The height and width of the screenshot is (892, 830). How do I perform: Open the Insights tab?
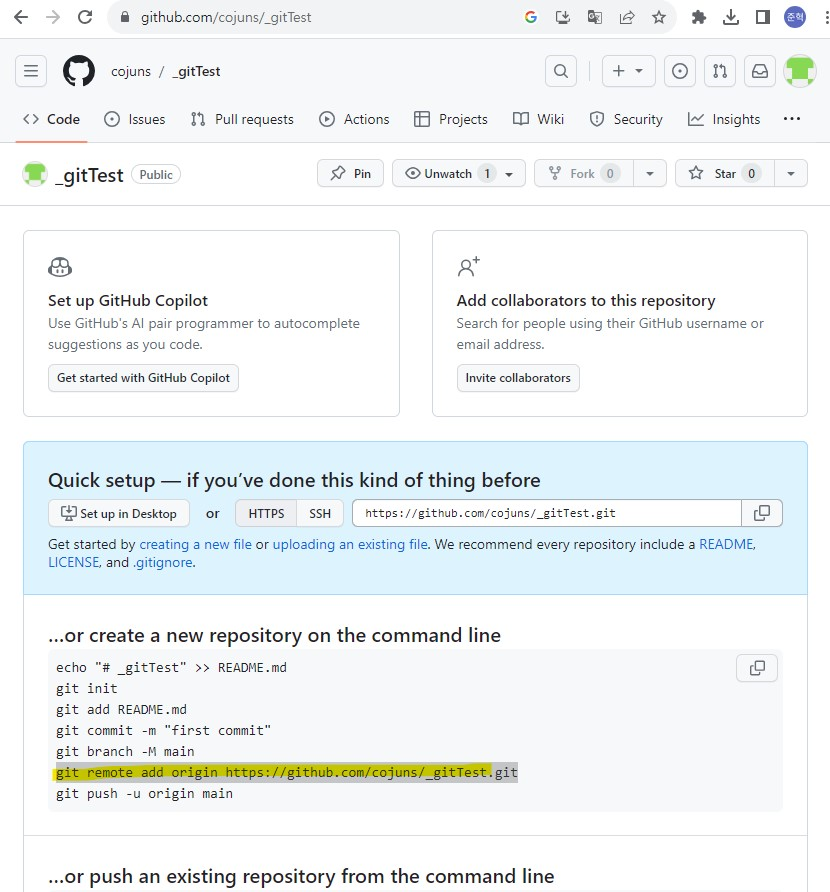pyautogui.click(x=724, y=119)
